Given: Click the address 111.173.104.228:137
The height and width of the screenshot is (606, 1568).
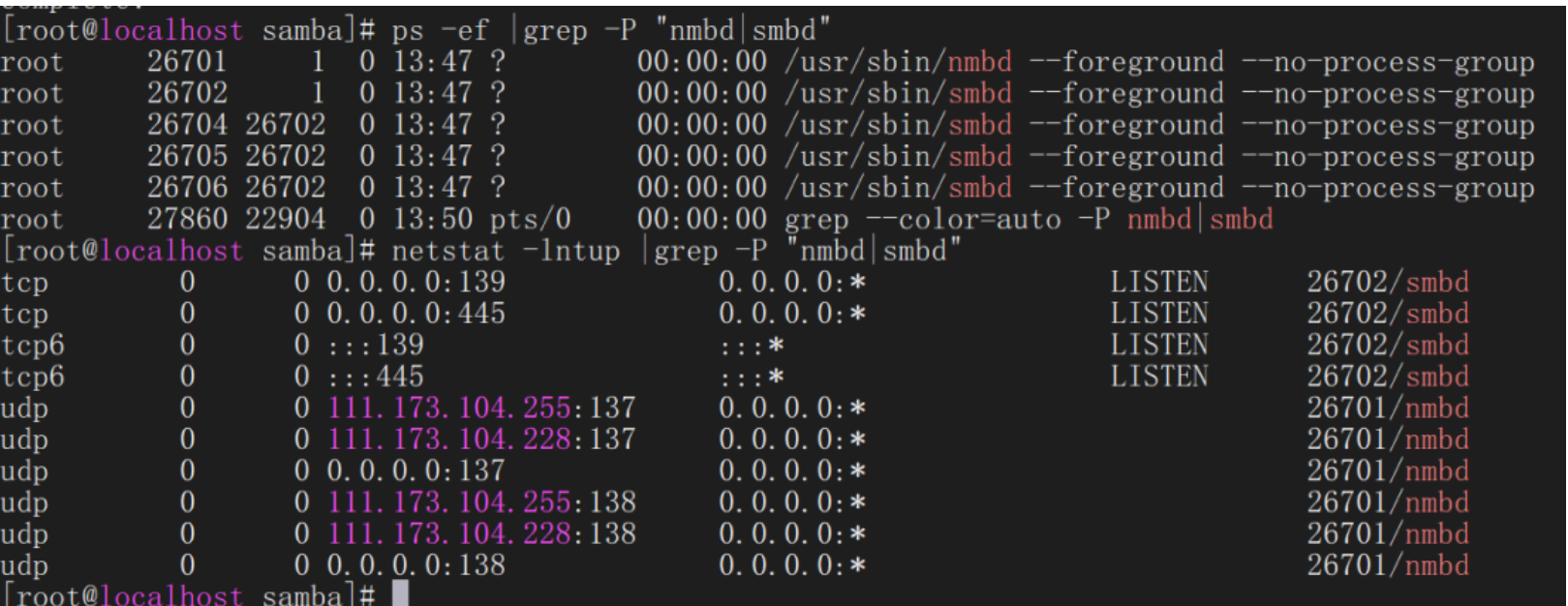Looking at the screenshot, I should 481,439.
